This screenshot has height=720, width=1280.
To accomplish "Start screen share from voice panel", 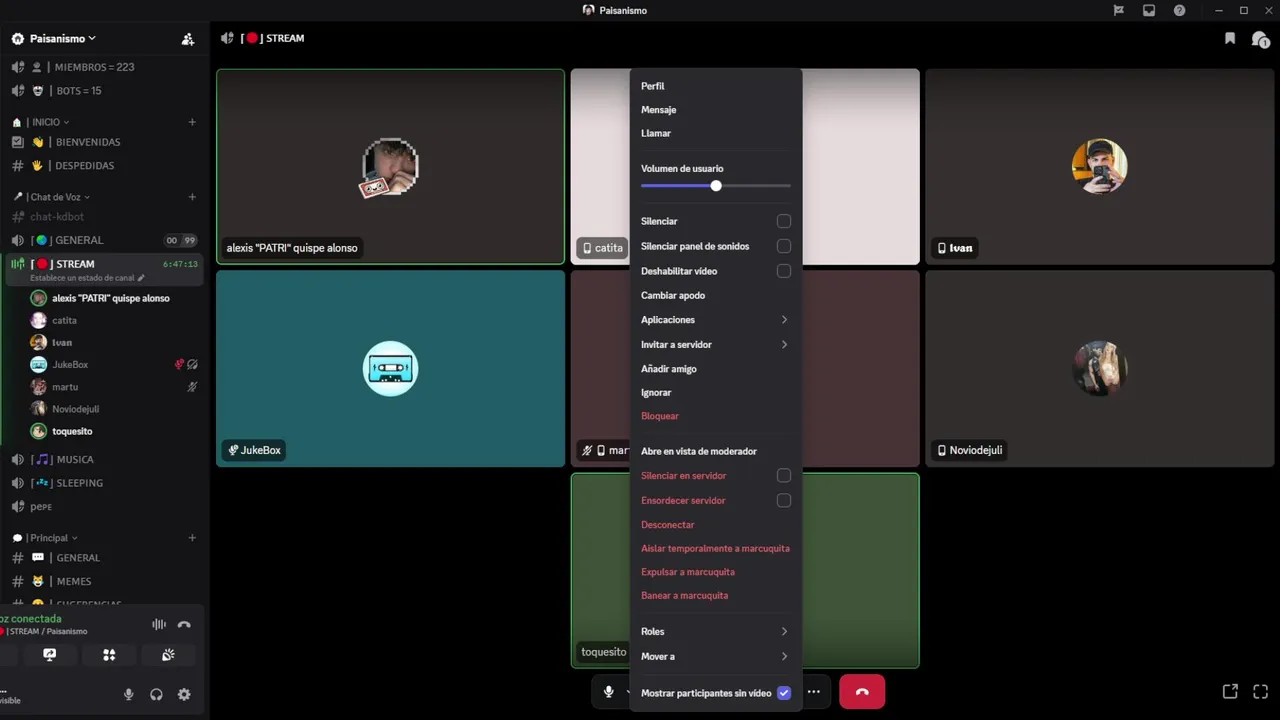I will coord(50,655).
